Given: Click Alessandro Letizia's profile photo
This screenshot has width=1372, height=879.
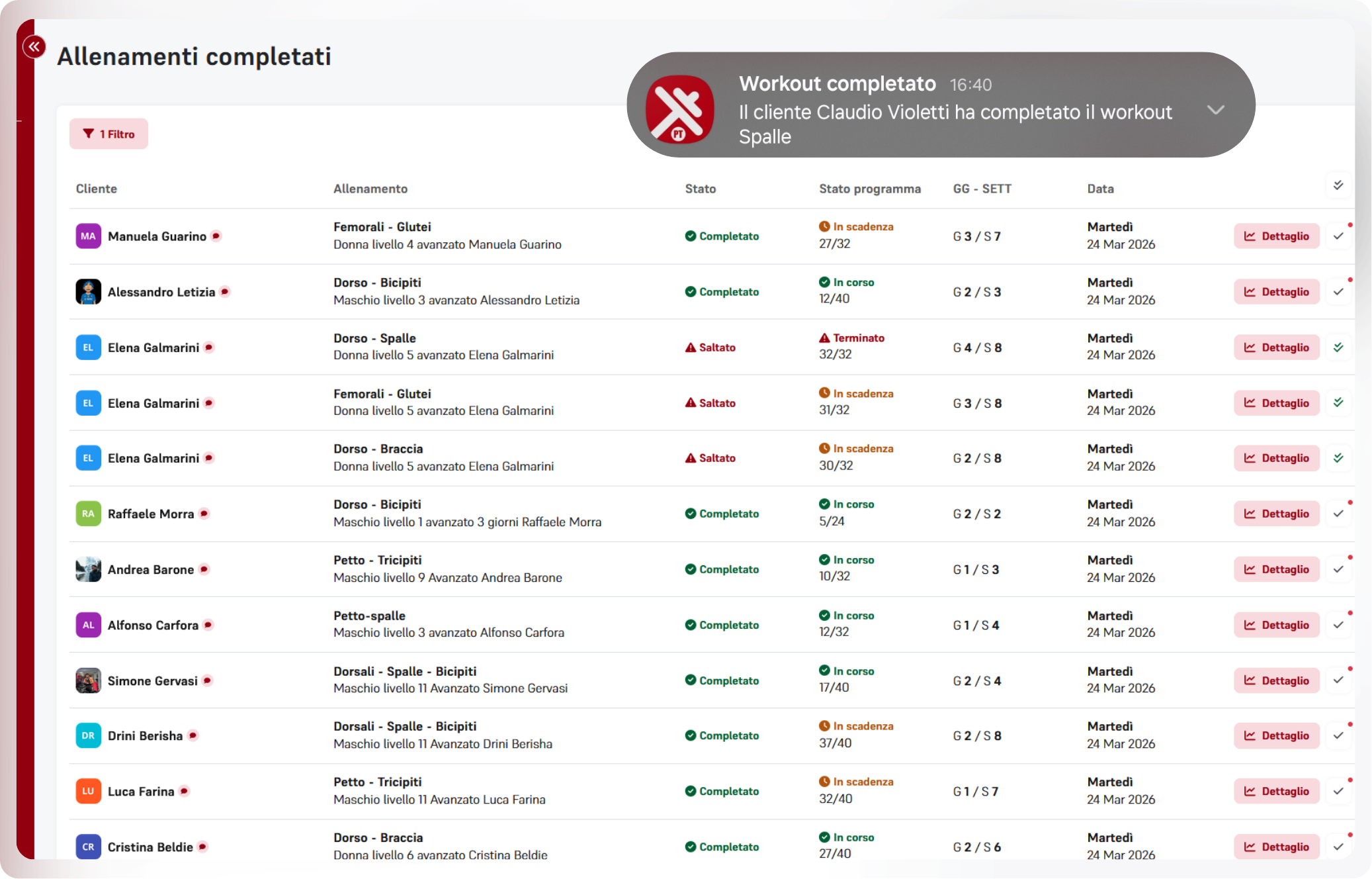Looking at the screenshot, I should tap(88, 292).
